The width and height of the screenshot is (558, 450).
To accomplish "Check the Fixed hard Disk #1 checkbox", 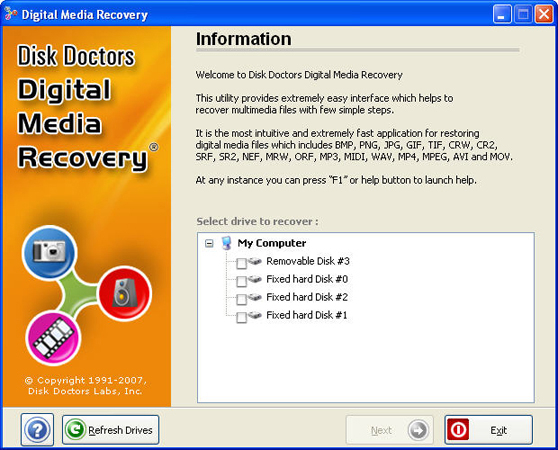I will click(241, 318).
